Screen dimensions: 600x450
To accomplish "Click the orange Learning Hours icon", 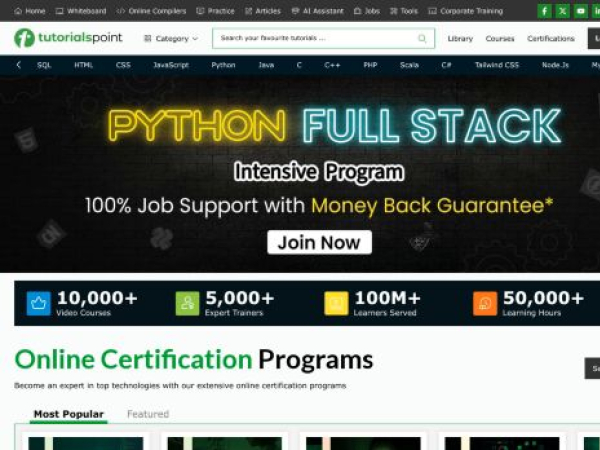I will tap(485, 303).
